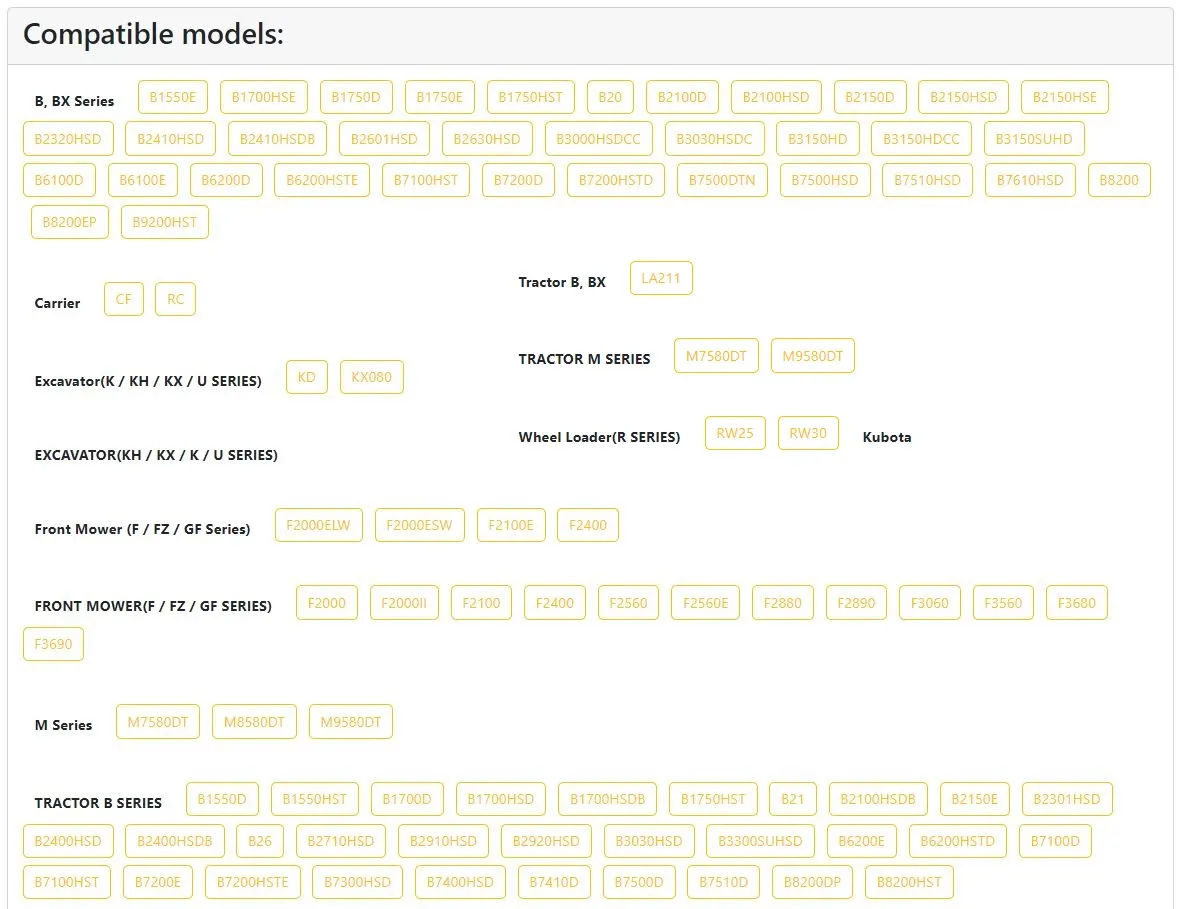
Task: Open the F2000II model link
Action: coord(404,603)
